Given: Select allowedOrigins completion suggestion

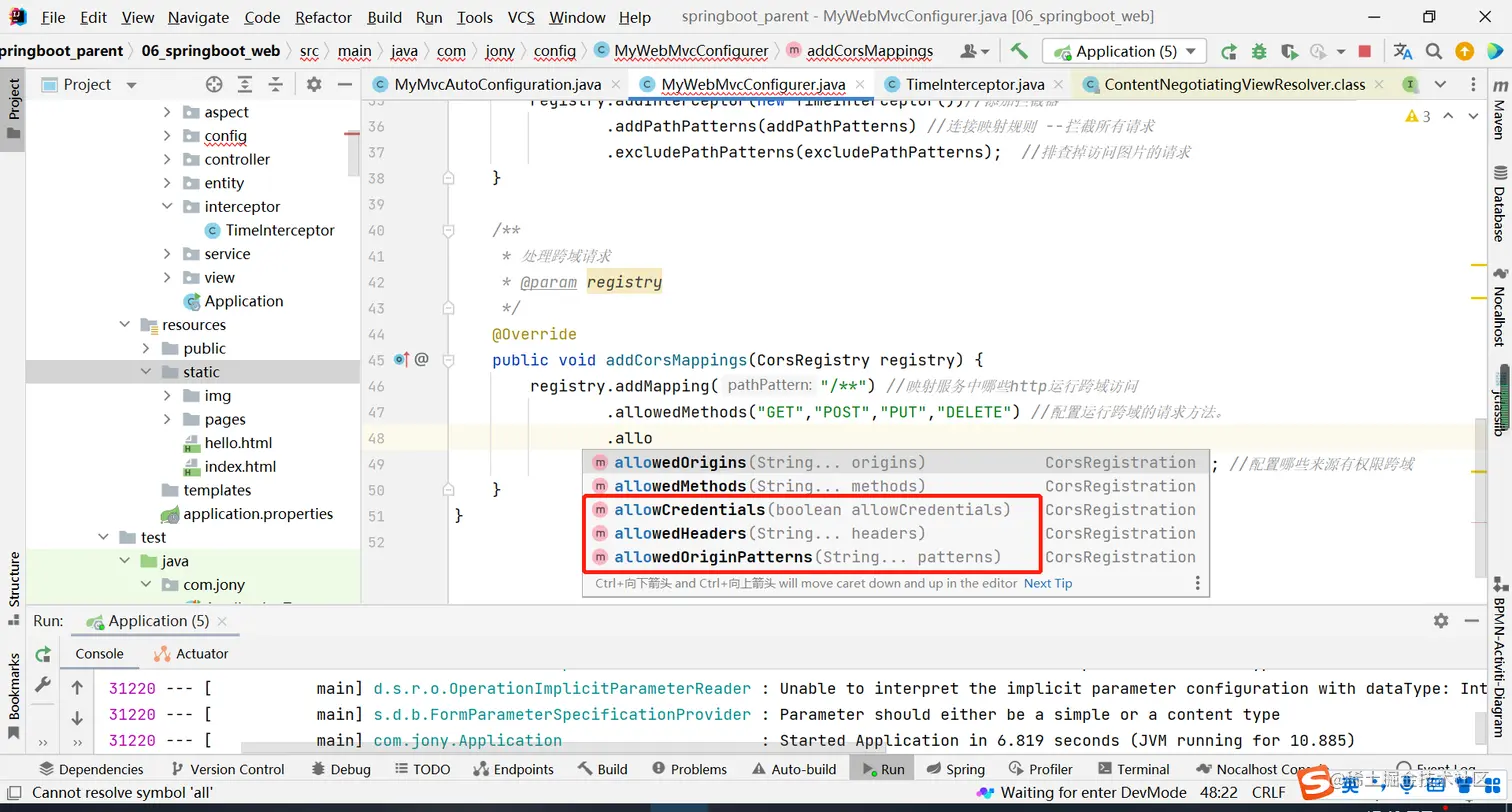Looking at the screenshot, I should click(895, 462).
